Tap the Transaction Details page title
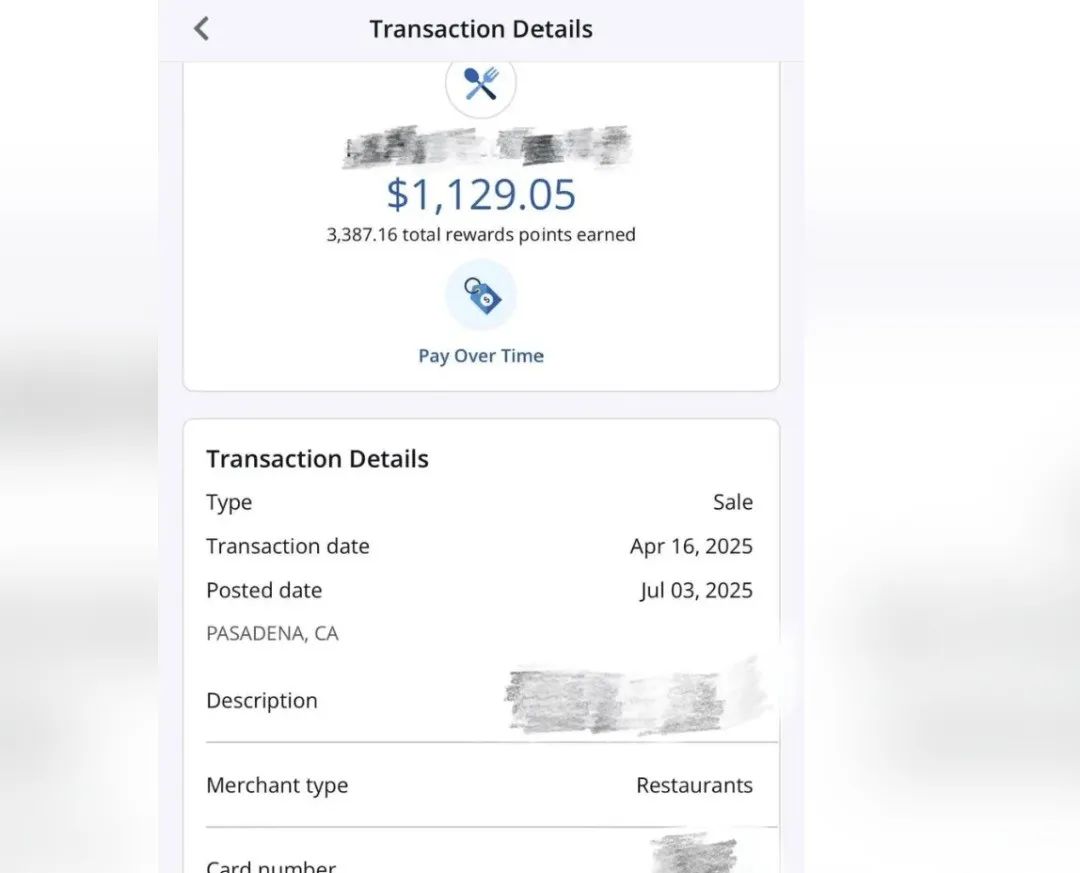 coord(481,29)
